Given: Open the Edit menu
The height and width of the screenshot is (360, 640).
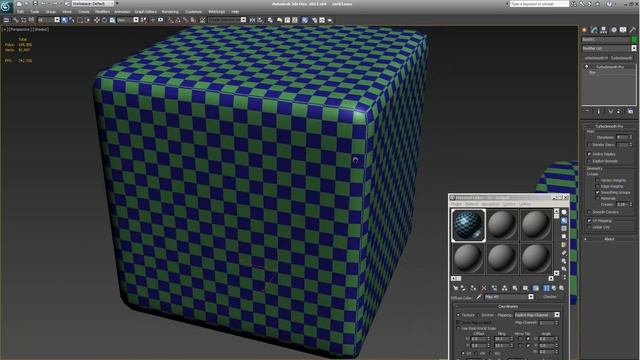Looking at the screenshot, I should 20,11.
